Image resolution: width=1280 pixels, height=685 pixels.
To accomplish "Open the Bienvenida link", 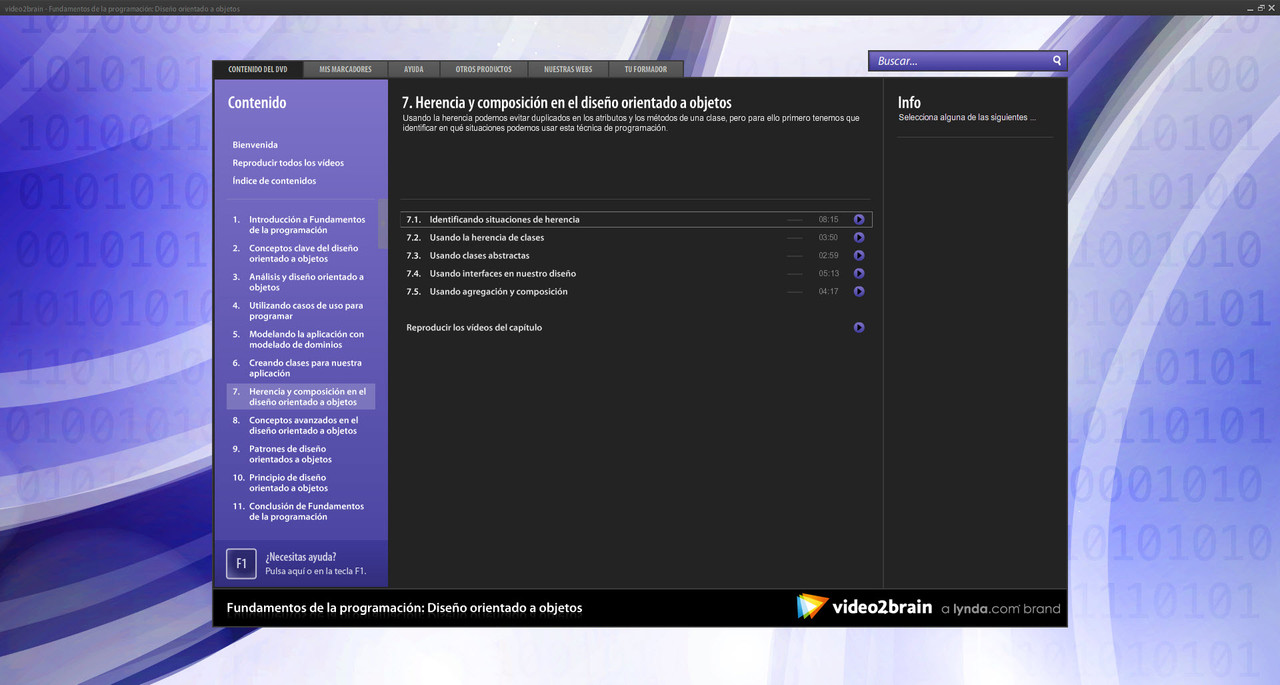I will [x=255, y=145].
